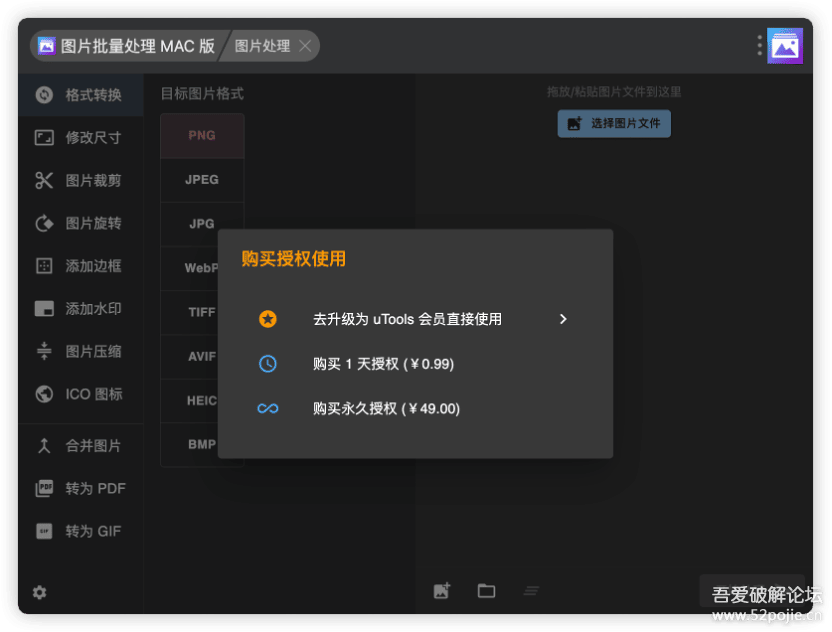Click the 转为 GIF icon

tap(44, 531)
